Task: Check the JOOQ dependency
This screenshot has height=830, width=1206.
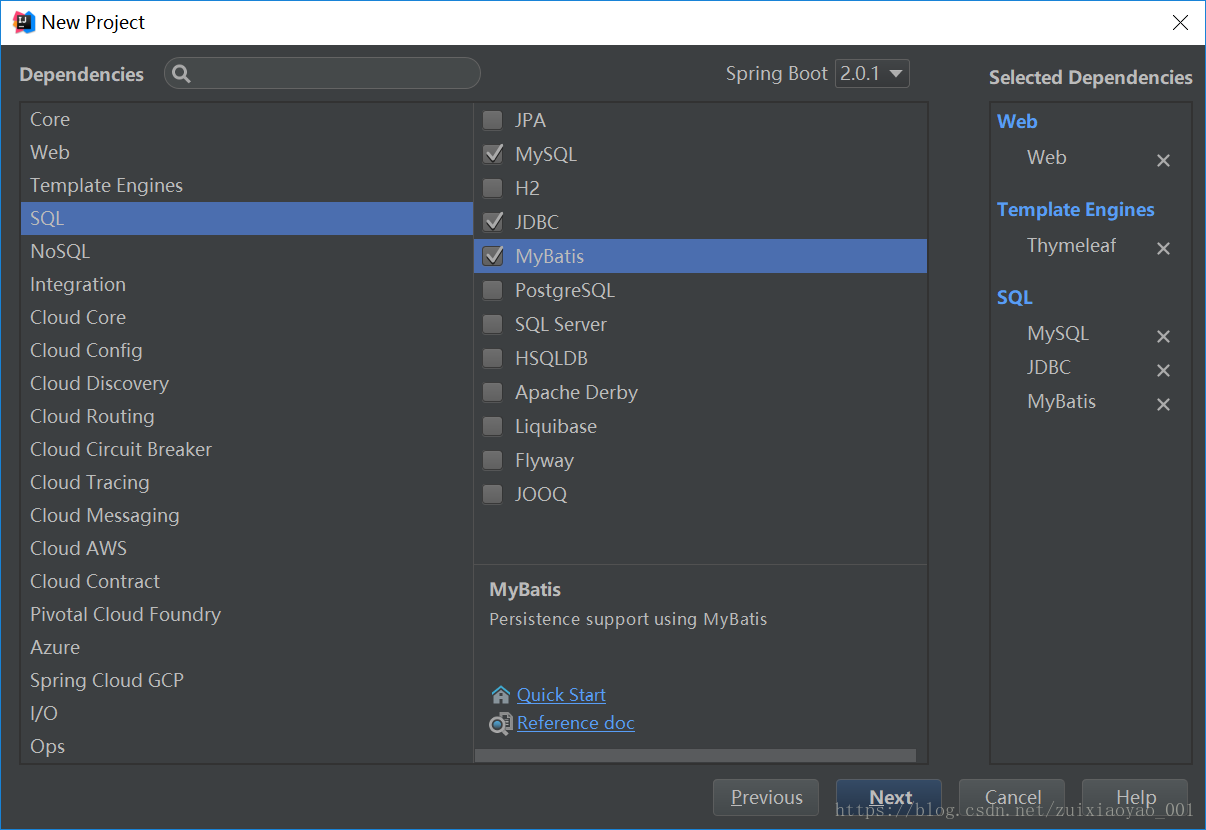Action: point(493,494)
